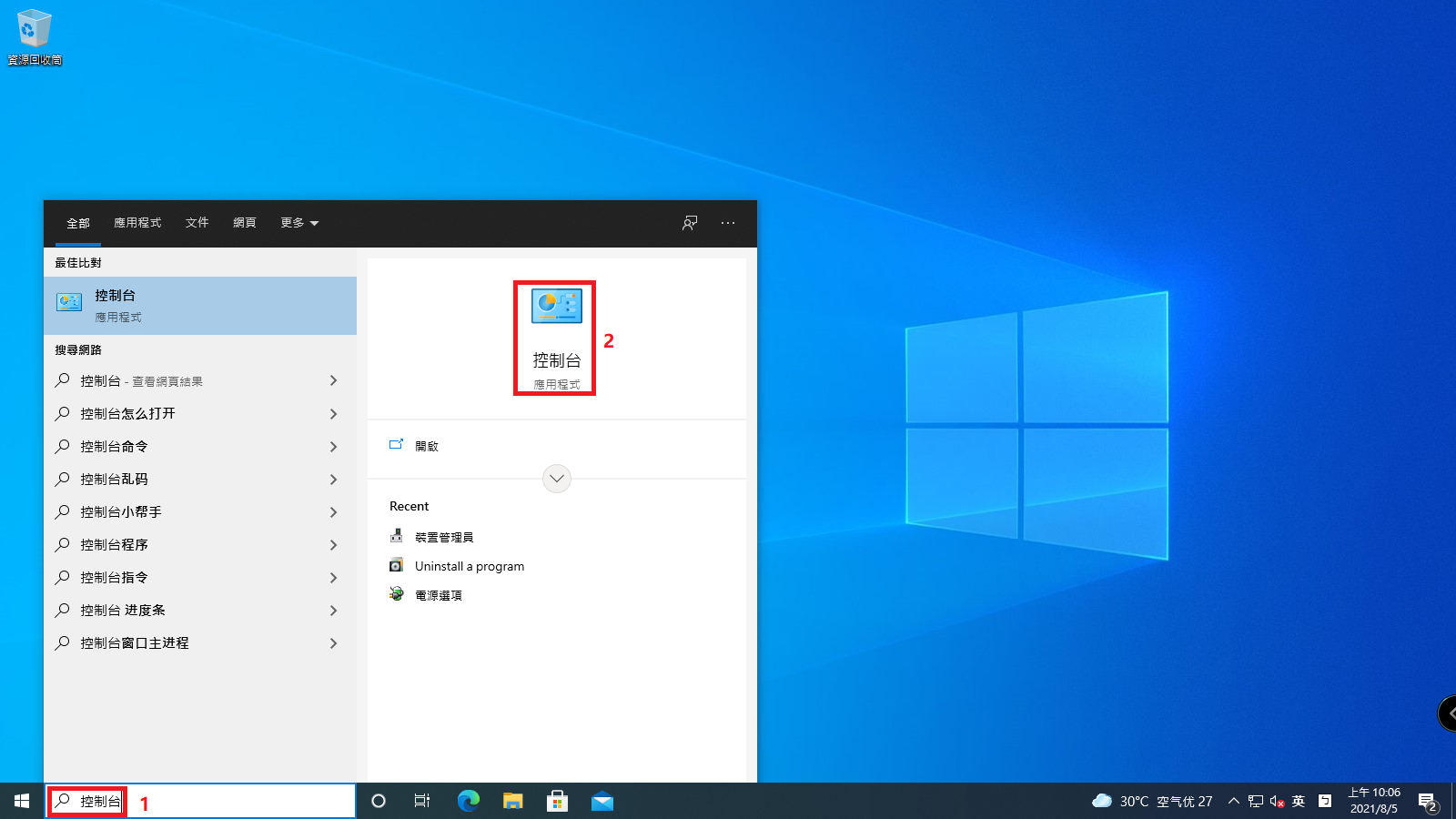Click the search feedback icon in header
Viewport: 1456px width, 819px height.
(x=690, y=223)
